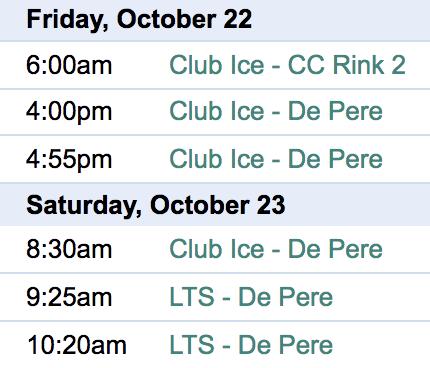Open Saturday's 8:30am Club Ice - De Pere event
430x368 pixels.
click(276, 249)
